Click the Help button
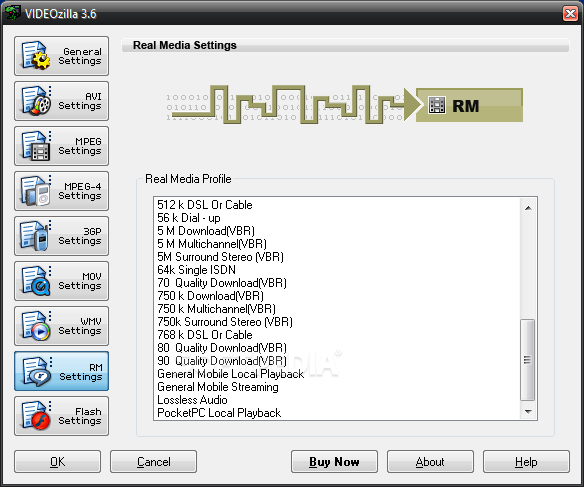 tap(526, 462)
